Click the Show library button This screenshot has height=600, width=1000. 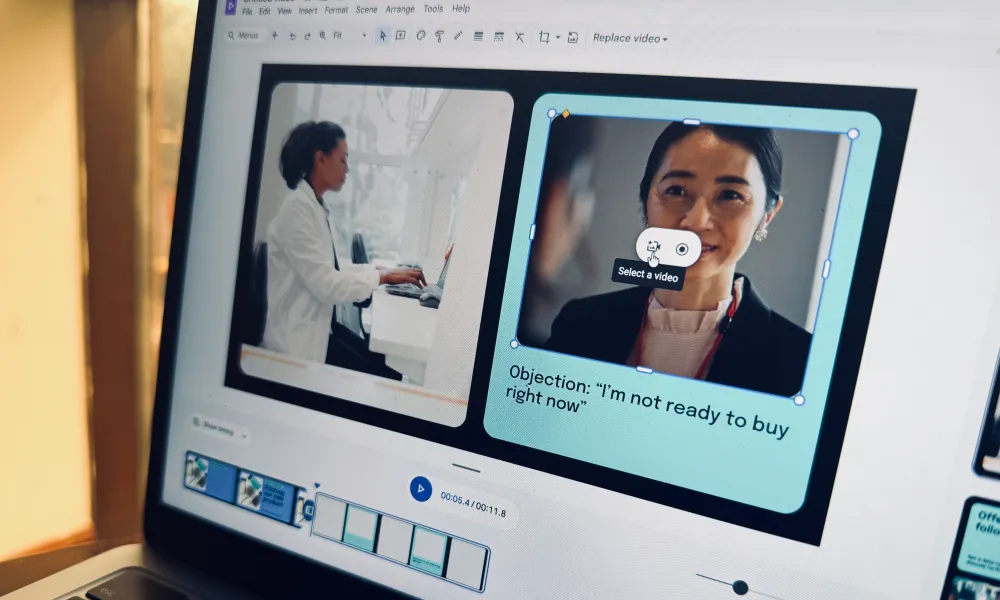point(220,428)
